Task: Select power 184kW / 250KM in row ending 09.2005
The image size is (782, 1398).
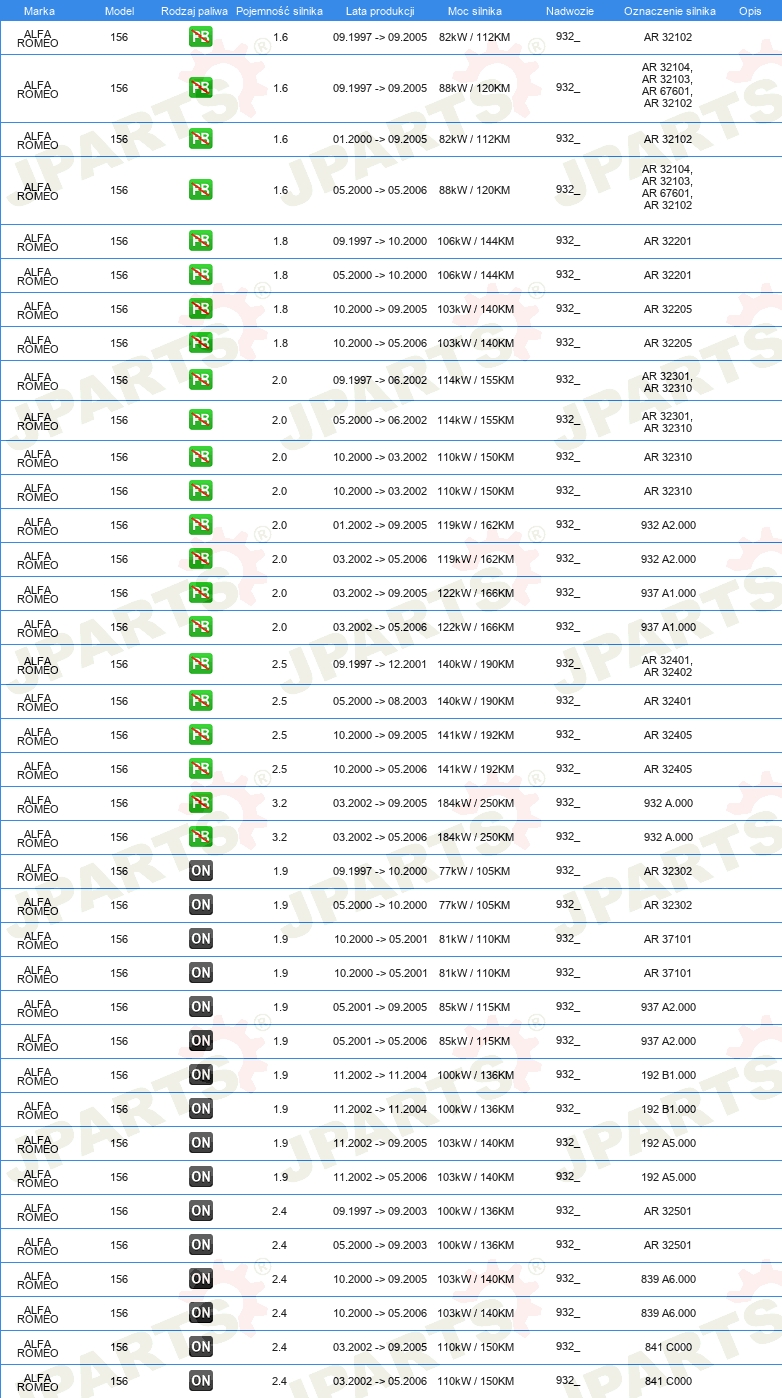Action: pos(476,803)
